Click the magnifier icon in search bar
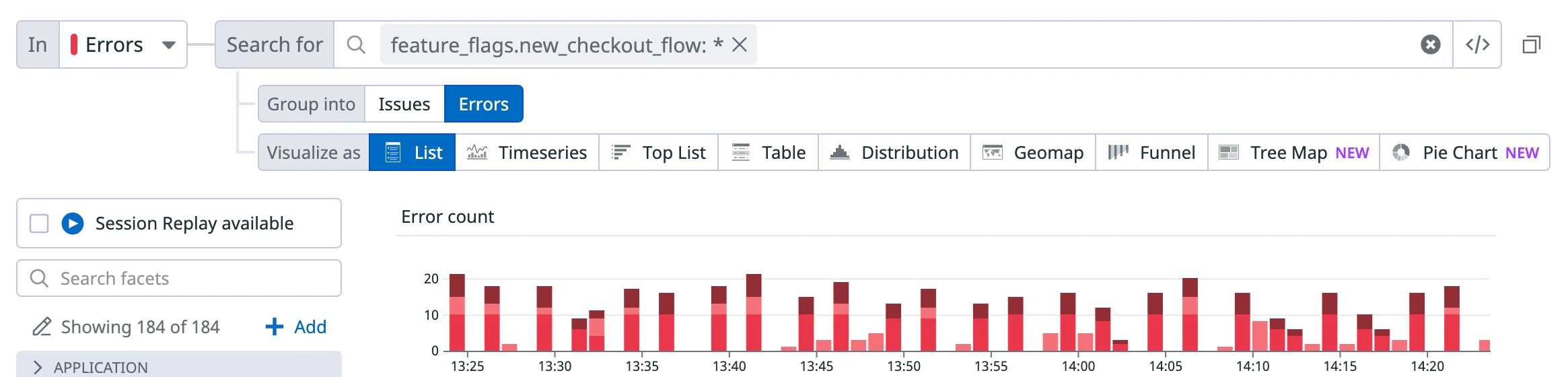The image size is (1568, 377). pyautogui.click(x=356, y=45)
